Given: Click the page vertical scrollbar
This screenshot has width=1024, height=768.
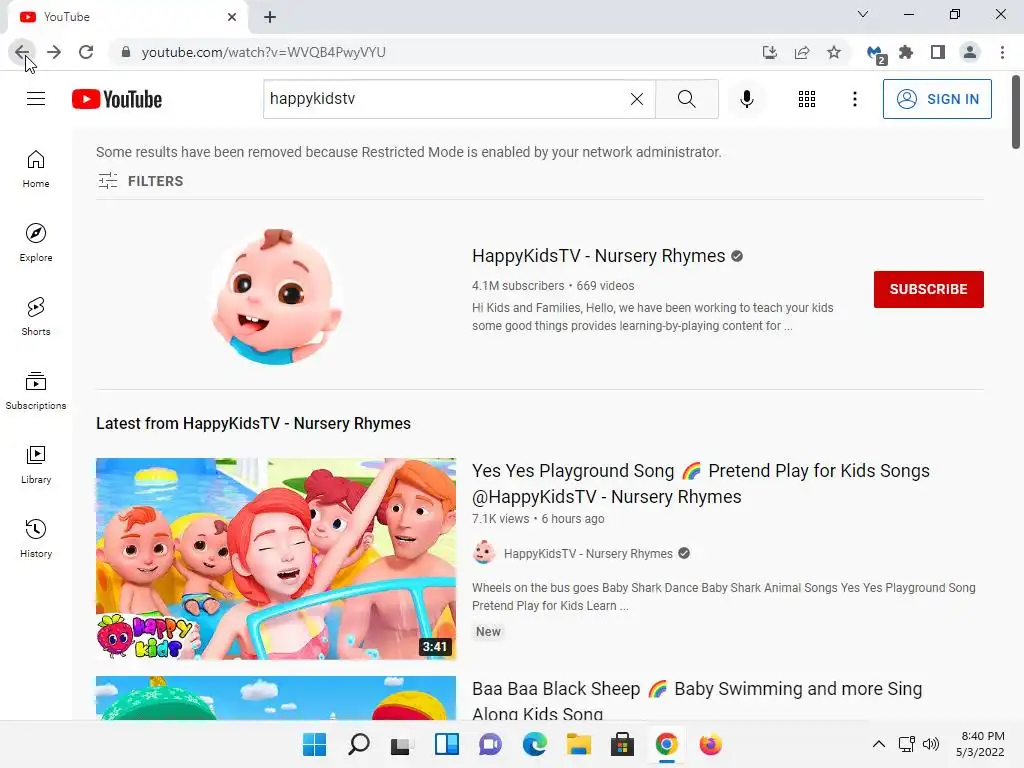Looking at the screenshot, I should (1016, 112).
